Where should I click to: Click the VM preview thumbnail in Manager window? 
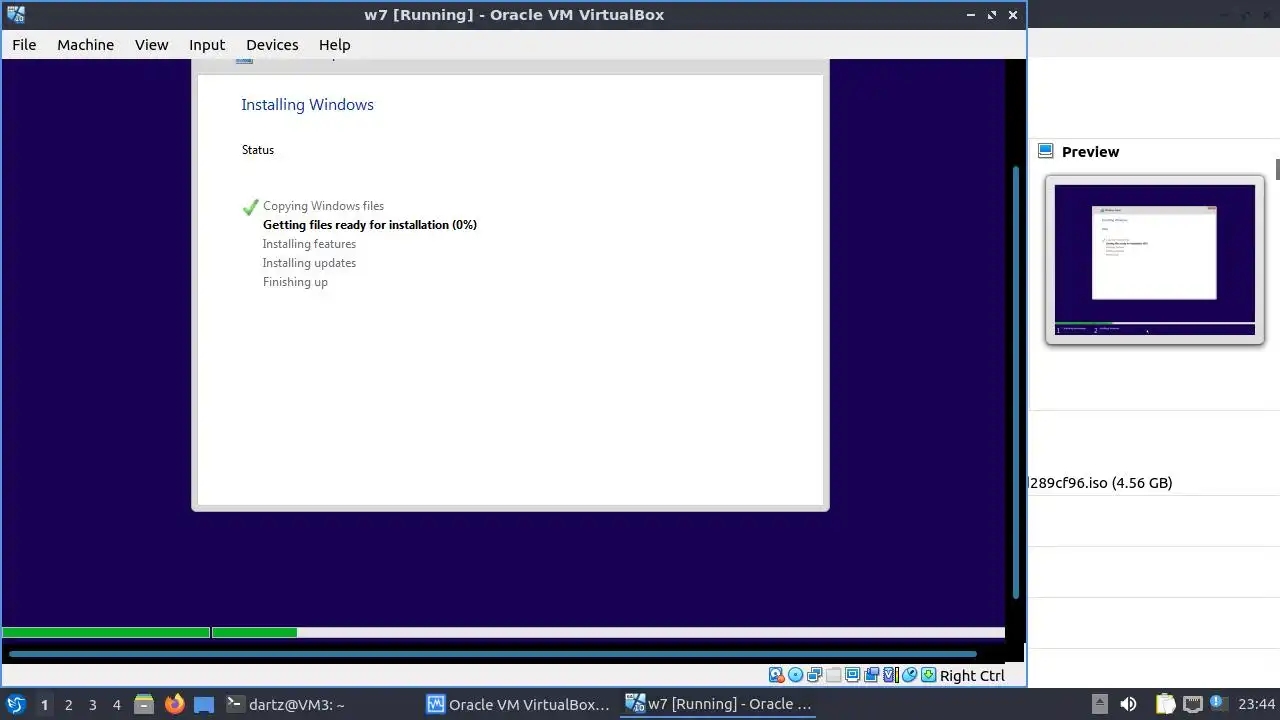1155,260
